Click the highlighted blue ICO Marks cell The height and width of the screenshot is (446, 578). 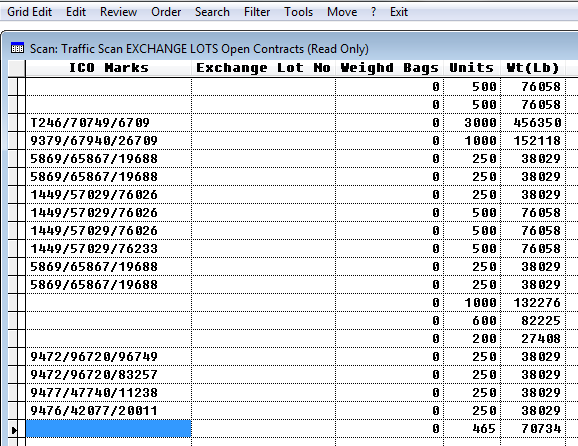tap(109, 429)
